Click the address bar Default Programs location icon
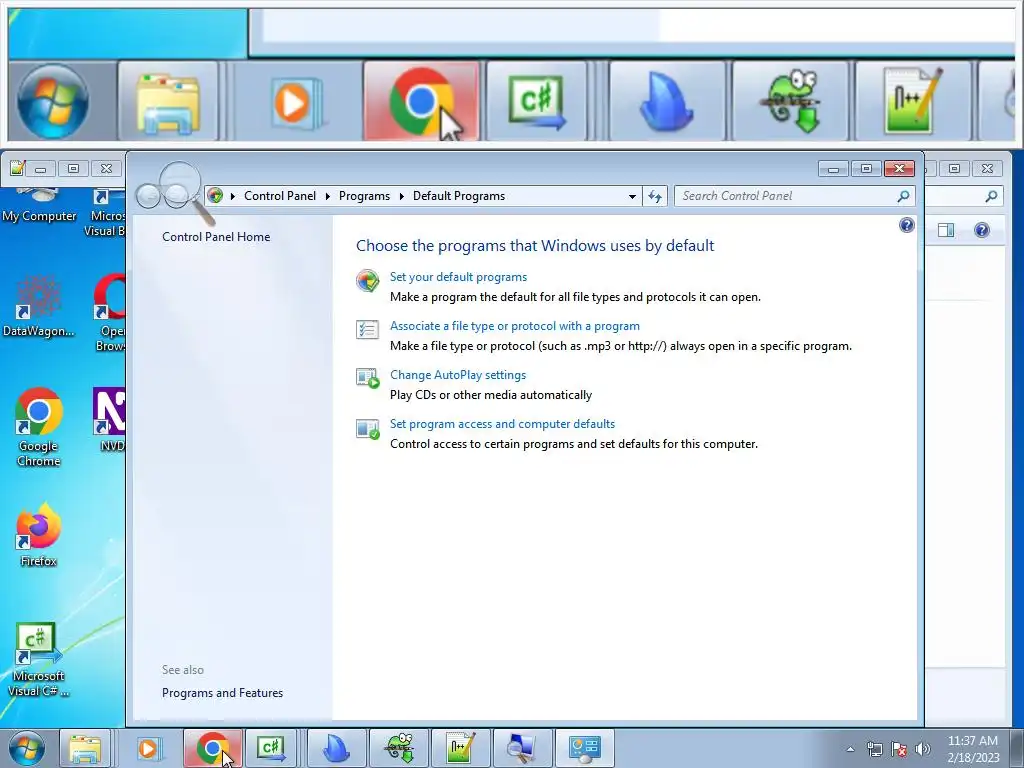Screen dimensions: 1024x768 pyautogui.click(x=215, y=196)
